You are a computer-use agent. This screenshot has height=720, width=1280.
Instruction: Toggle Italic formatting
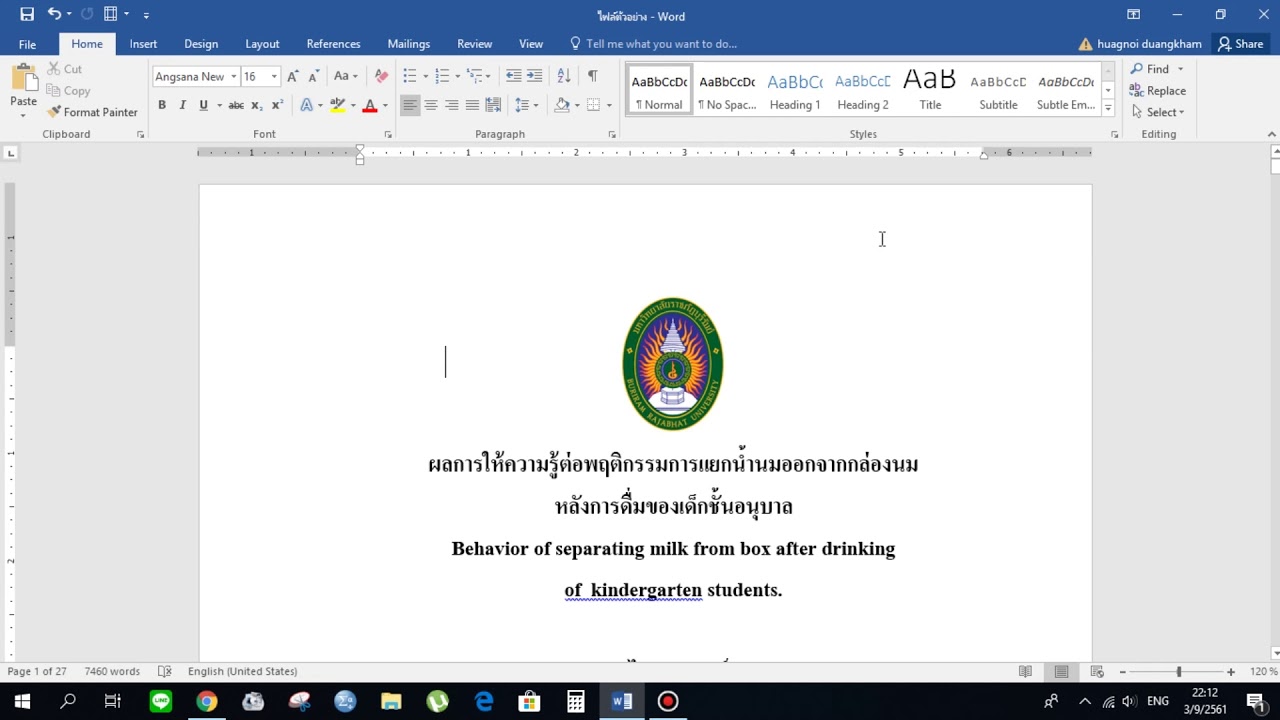(x=182, y=105)
